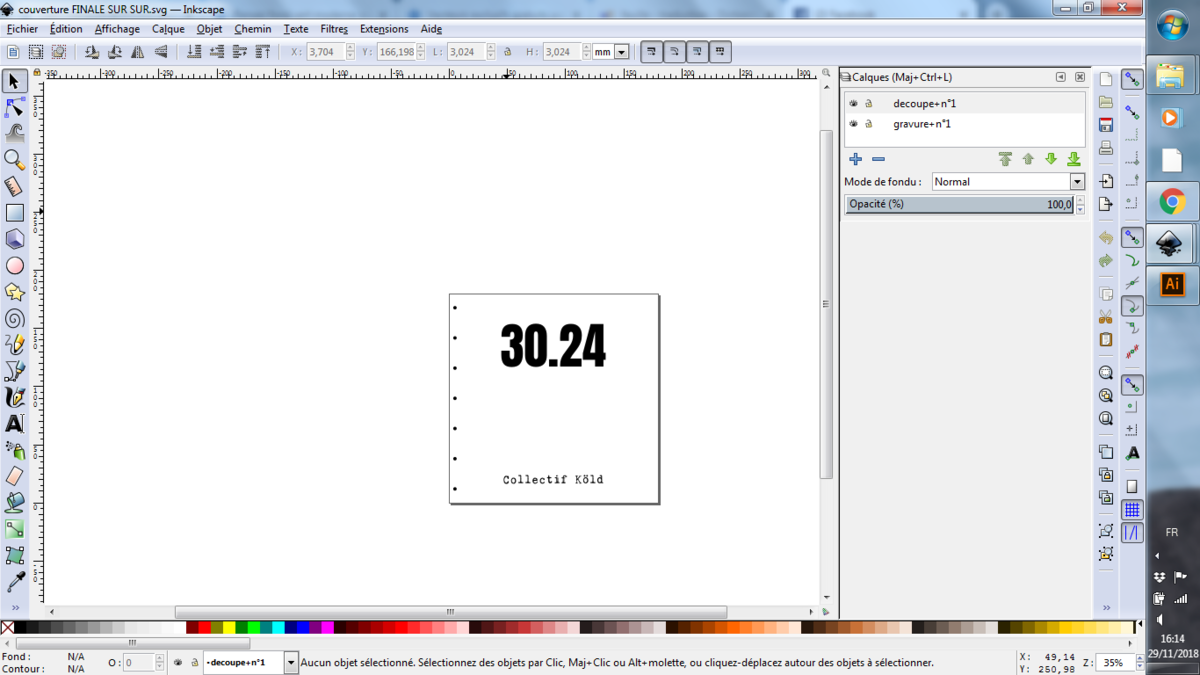This screenshot has width=1200, height=675.
Task: Open Adobe Illustrator from the taskbar
Action: [1172, 285]
